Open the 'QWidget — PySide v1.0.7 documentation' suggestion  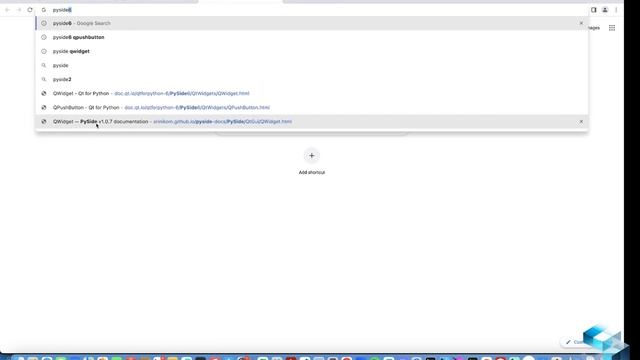point(312,122)
